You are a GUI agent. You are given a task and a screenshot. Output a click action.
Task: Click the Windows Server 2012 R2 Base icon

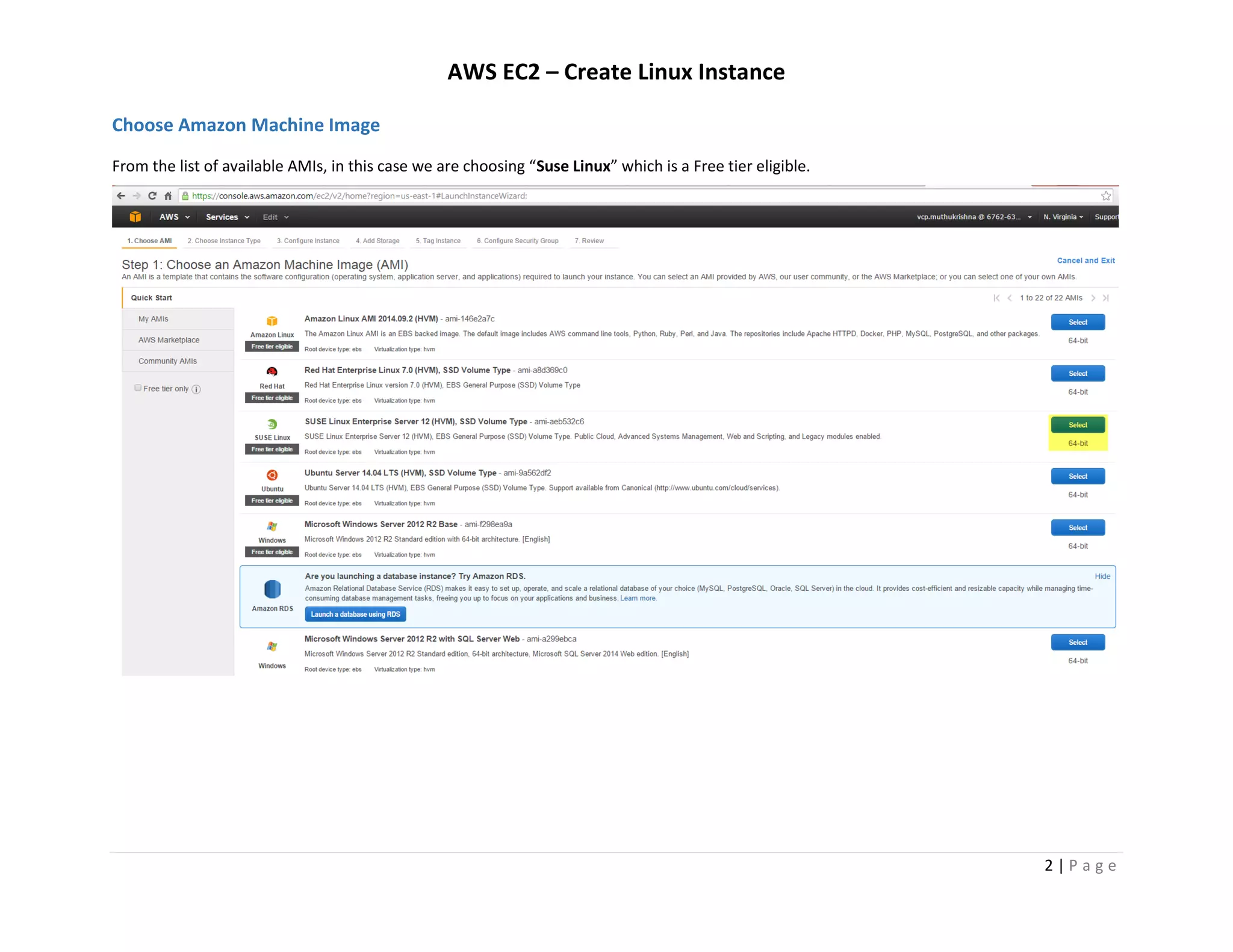pyautogui.click(x=272, y=527)
